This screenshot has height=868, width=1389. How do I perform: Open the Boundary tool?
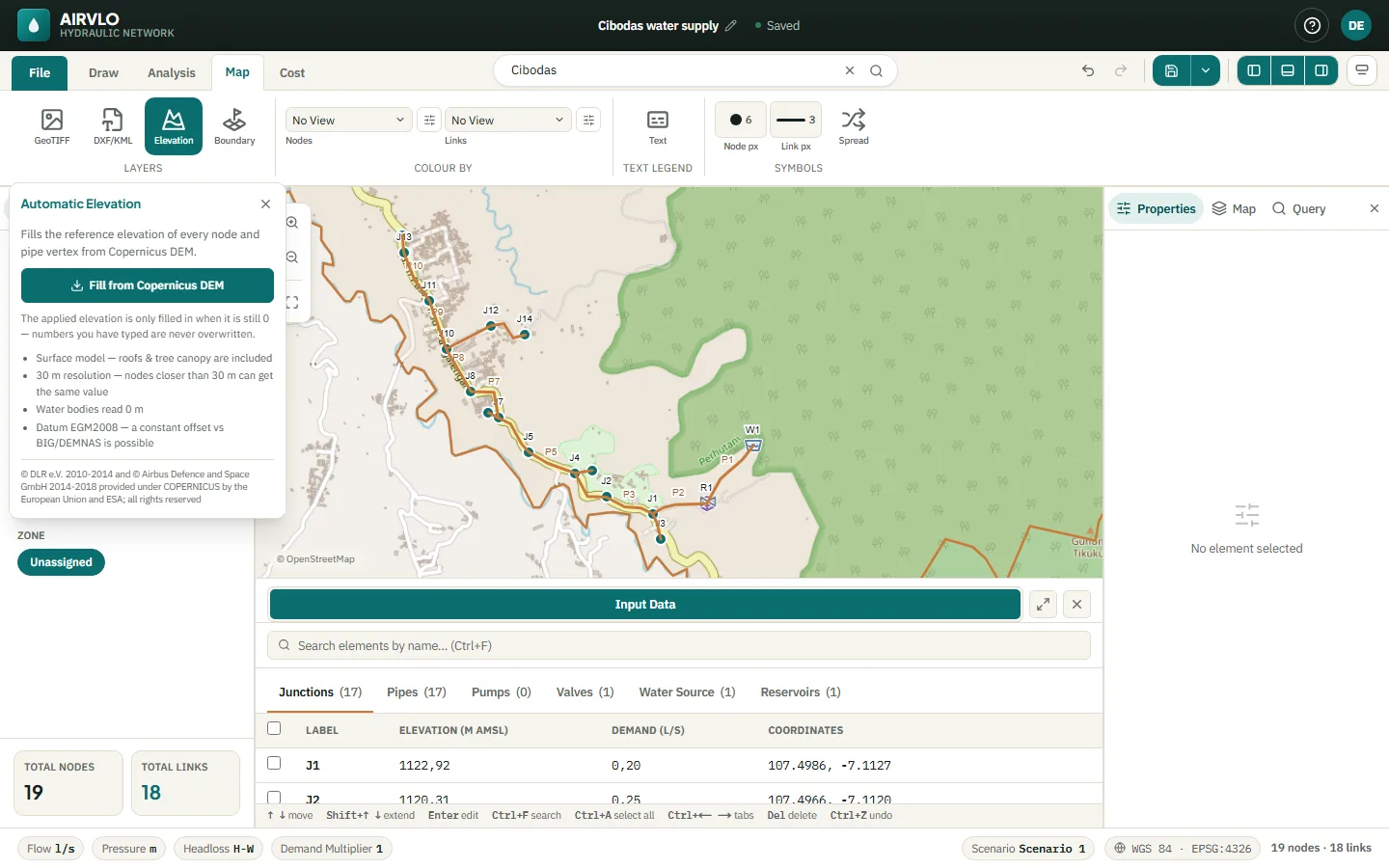tap(234, 126)
